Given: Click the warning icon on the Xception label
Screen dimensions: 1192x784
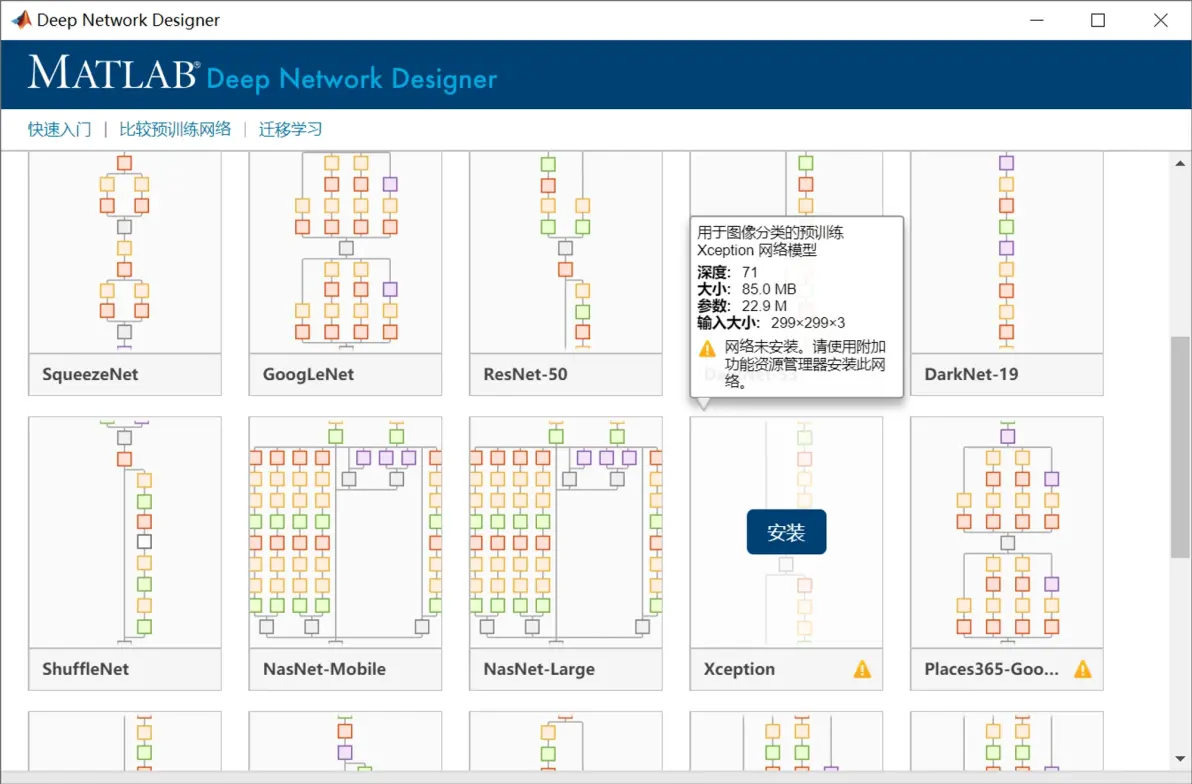Looking at the screenshot, I should [862, 669].
